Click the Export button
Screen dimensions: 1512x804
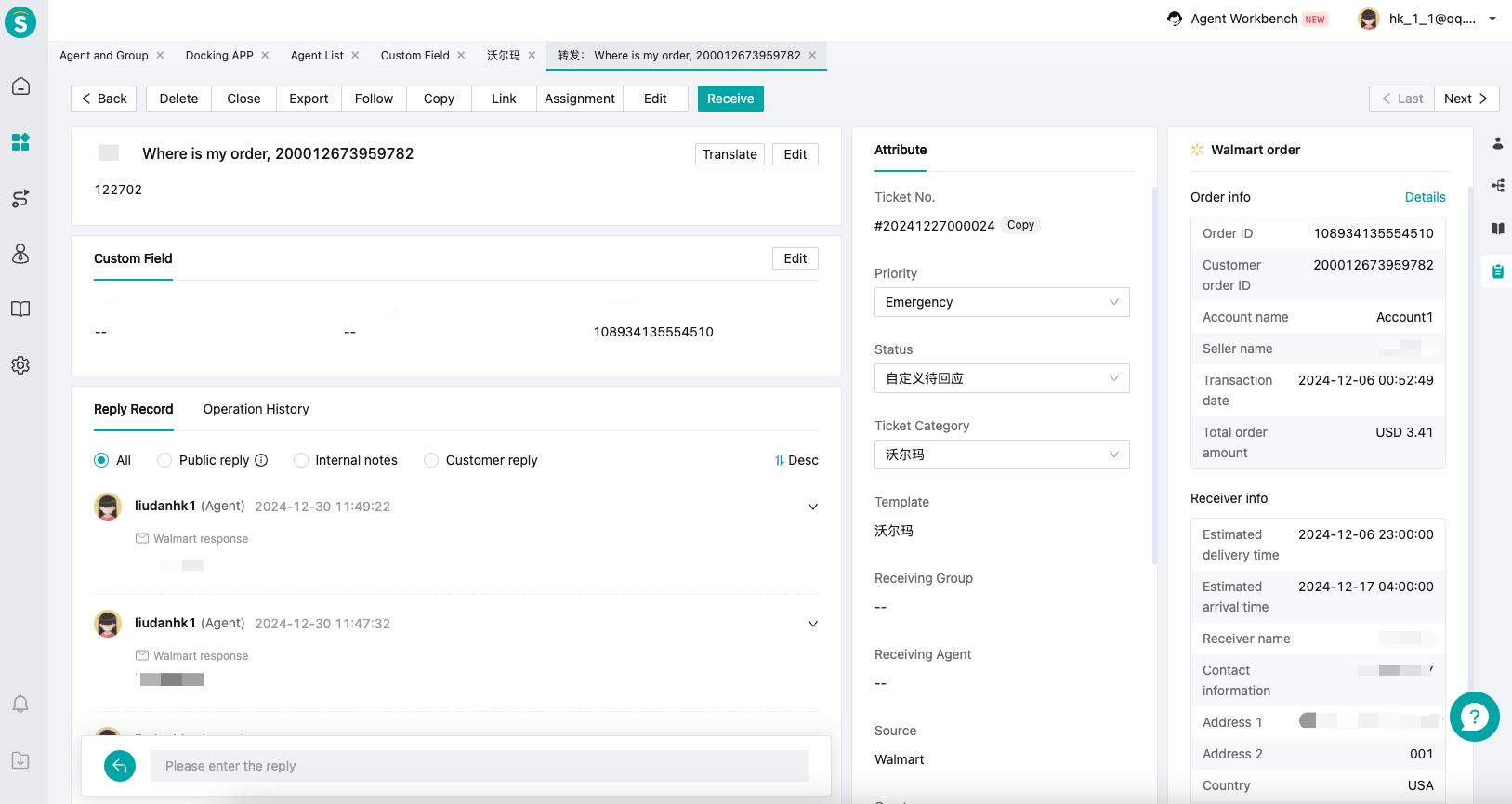click(x=309, y=99)
